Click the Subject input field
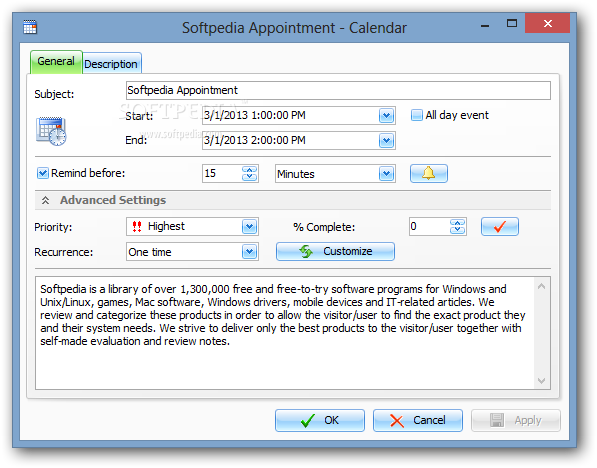 [338, 91]
